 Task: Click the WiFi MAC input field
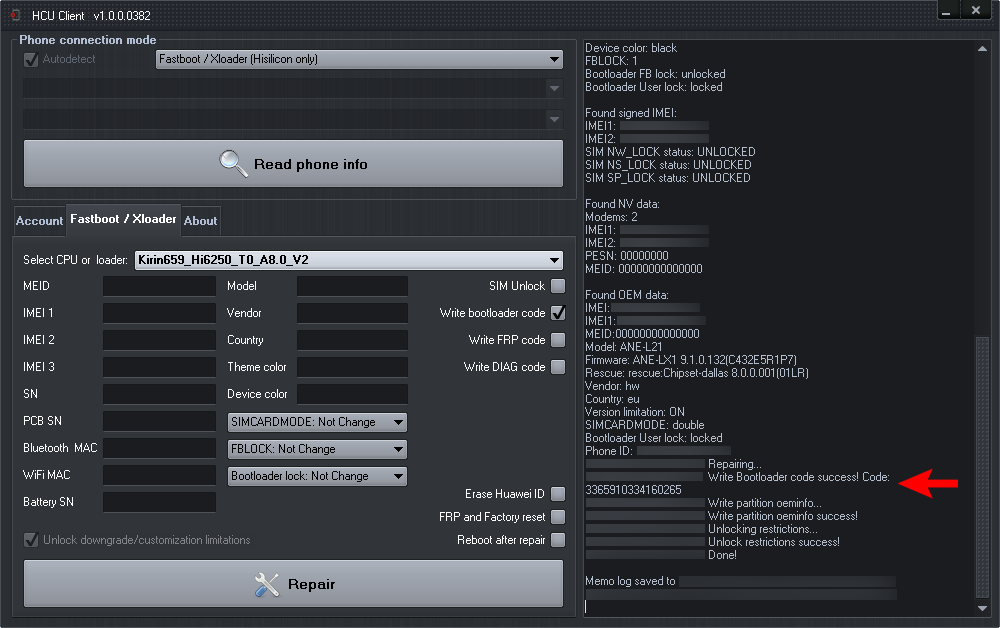[159, 475]
